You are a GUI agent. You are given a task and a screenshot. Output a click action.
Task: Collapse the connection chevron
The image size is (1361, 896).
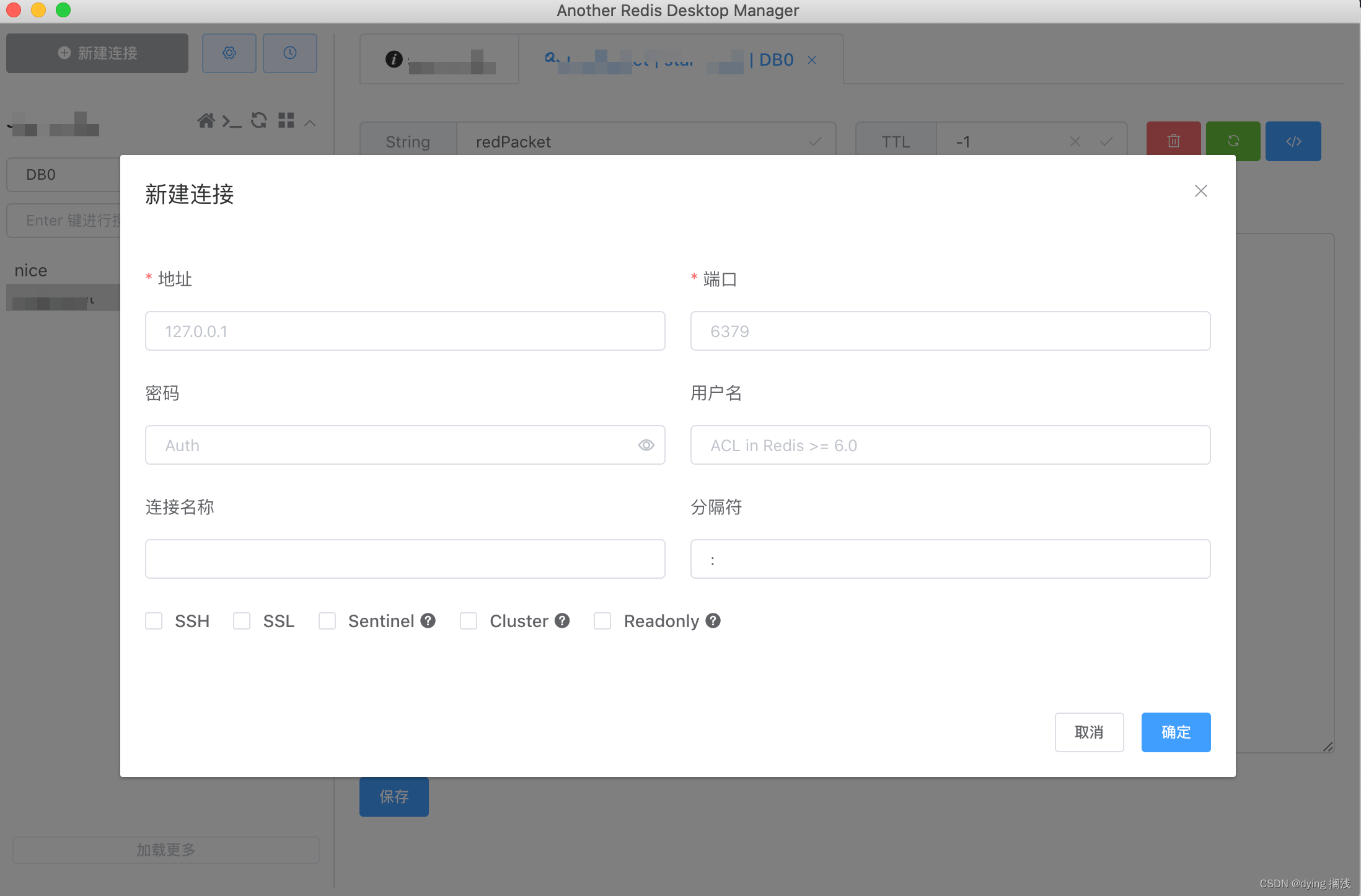[311, 123]
